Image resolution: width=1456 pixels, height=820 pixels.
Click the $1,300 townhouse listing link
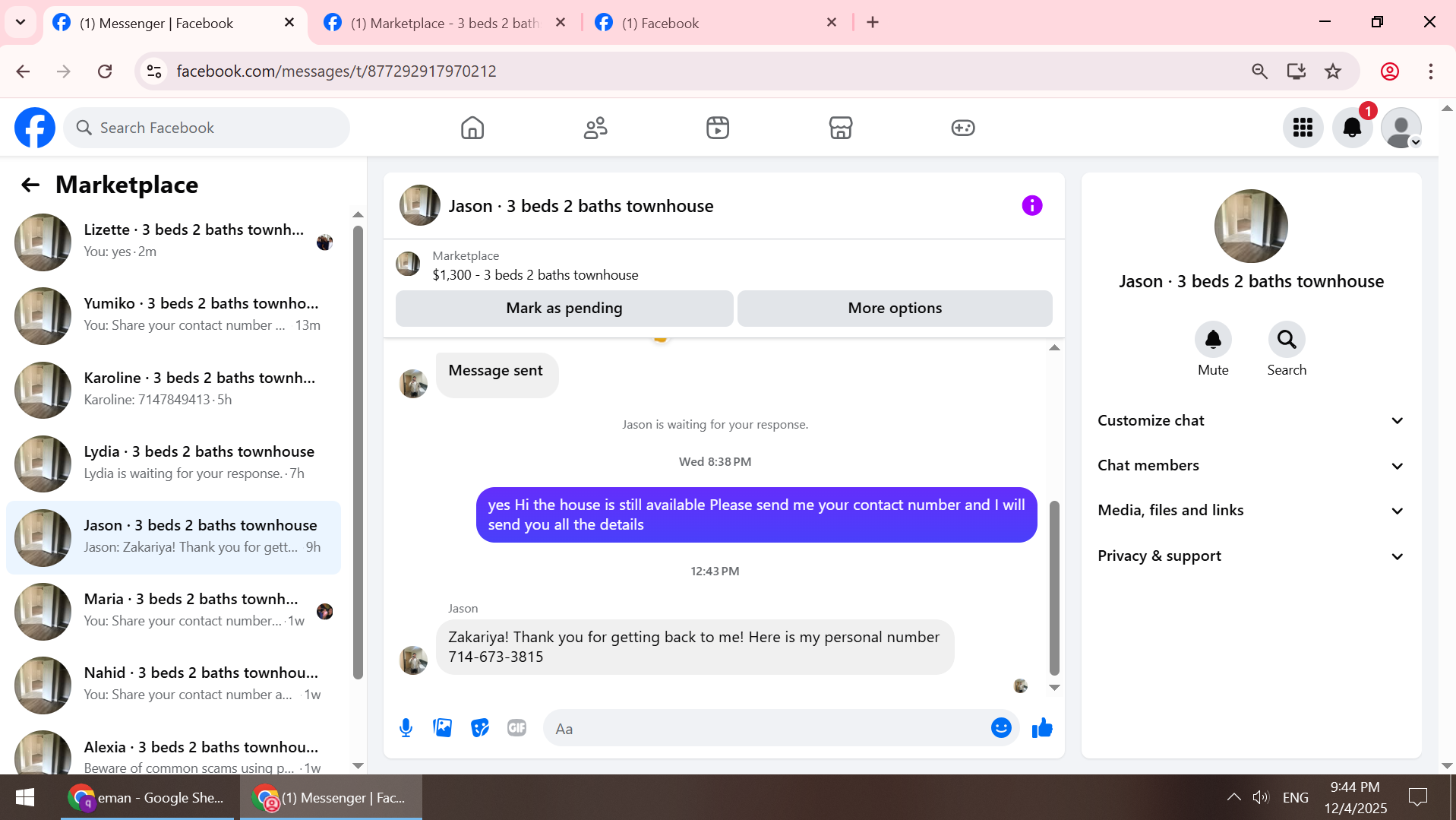coord(535,275)
